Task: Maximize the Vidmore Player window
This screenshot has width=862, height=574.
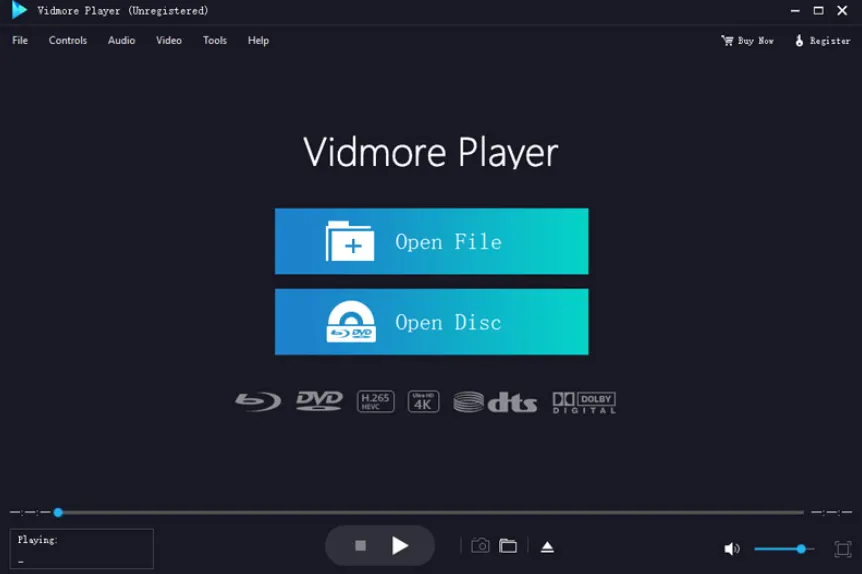Action: pyautogui.click(x=819, y=10)
